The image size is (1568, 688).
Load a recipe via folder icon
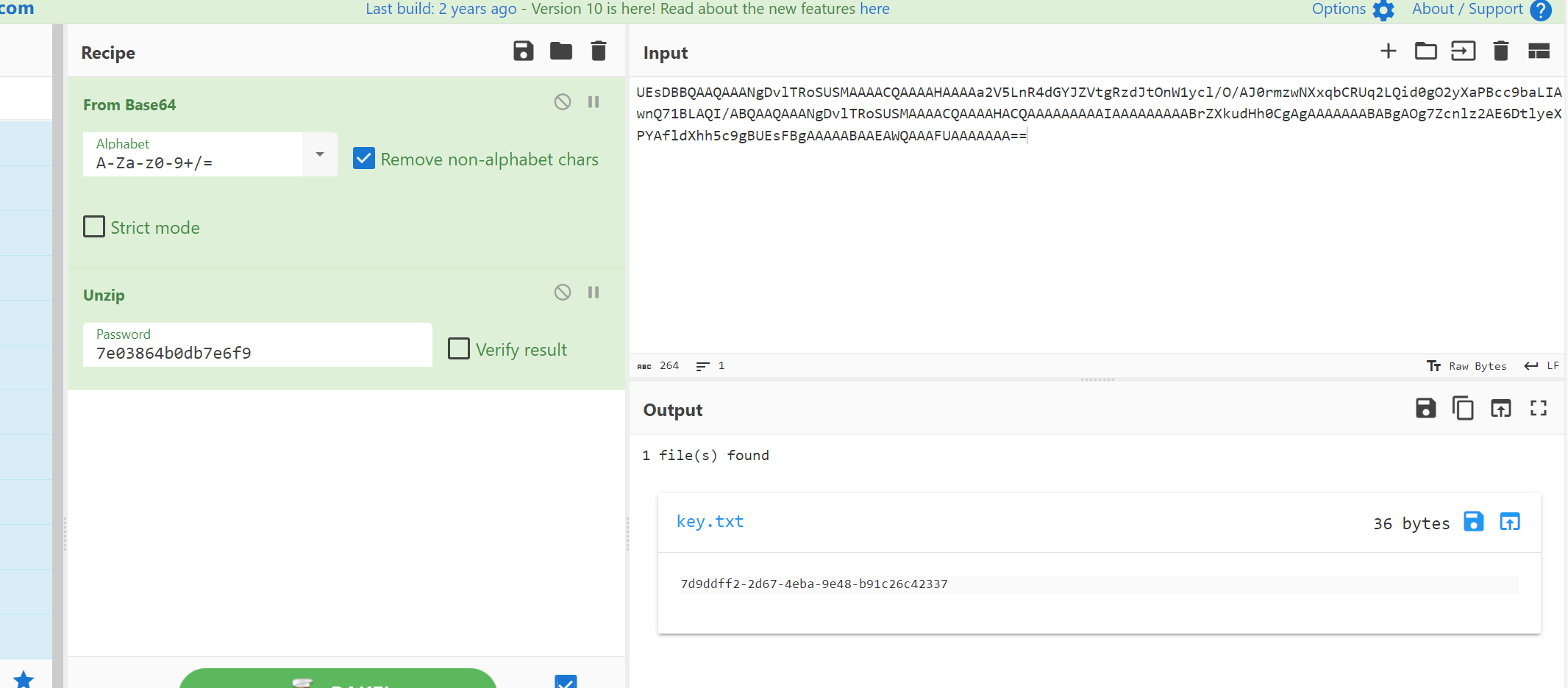(560, 51)
